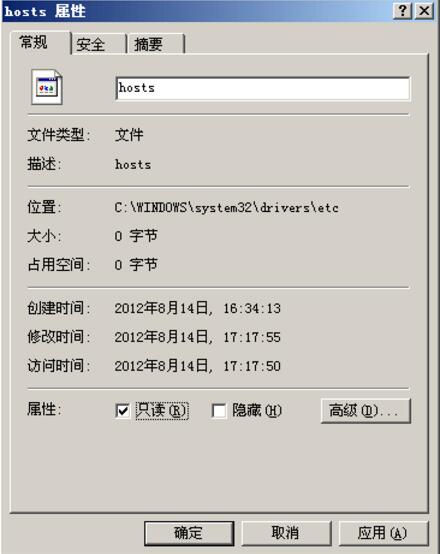Click the 修改时间 value 17:17:55

(252, 337)
